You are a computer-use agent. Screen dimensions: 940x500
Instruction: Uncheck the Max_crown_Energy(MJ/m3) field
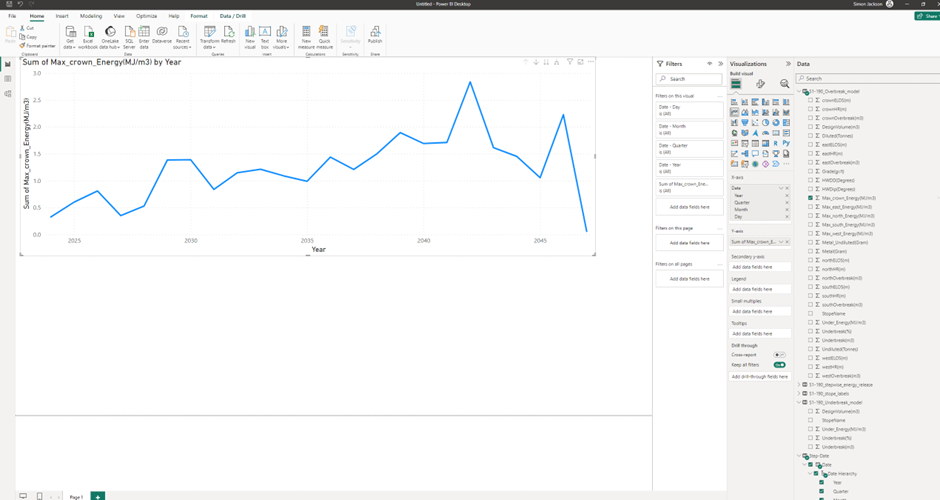point(811,198)
